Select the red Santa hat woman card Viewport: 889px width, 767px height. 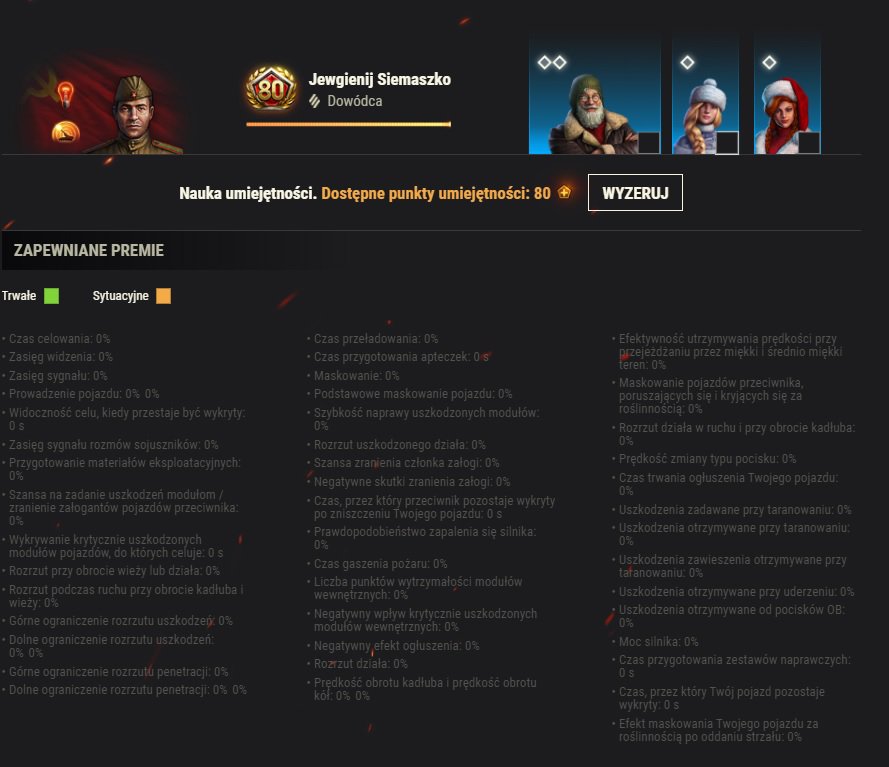787,95
